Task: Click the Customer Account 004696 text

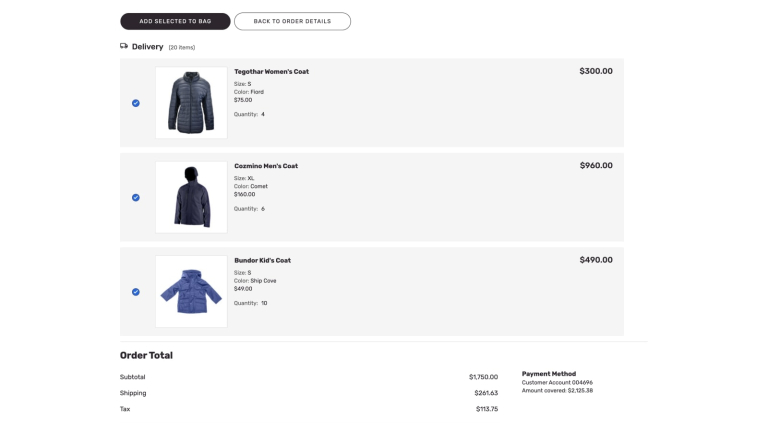Action: click(x=557, y=382)
